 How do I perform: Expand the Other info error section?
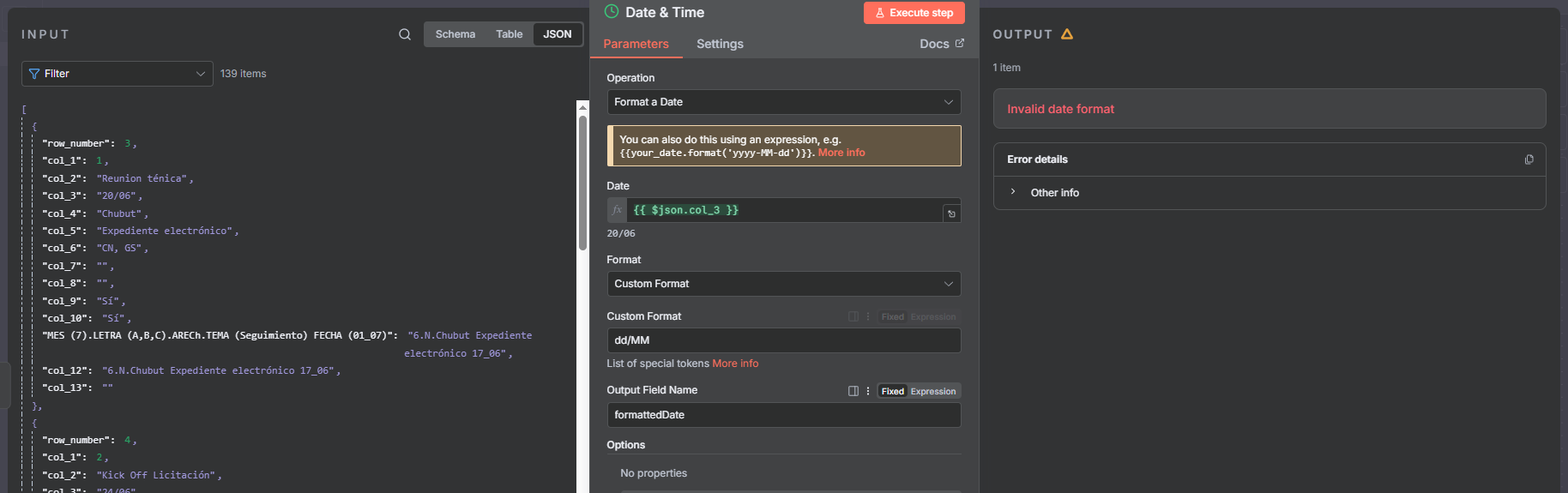1054,193
